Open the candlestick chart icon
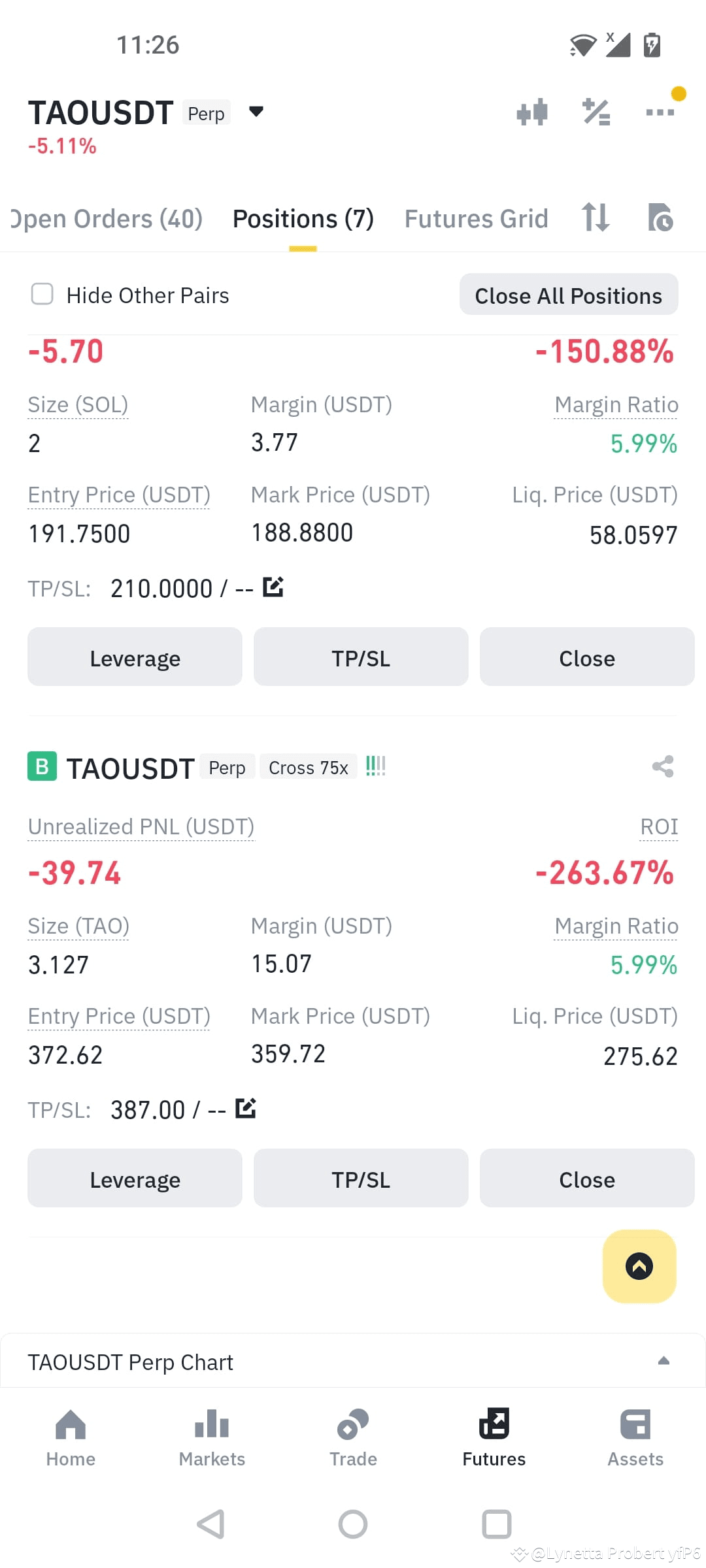 tap(532, 112)
